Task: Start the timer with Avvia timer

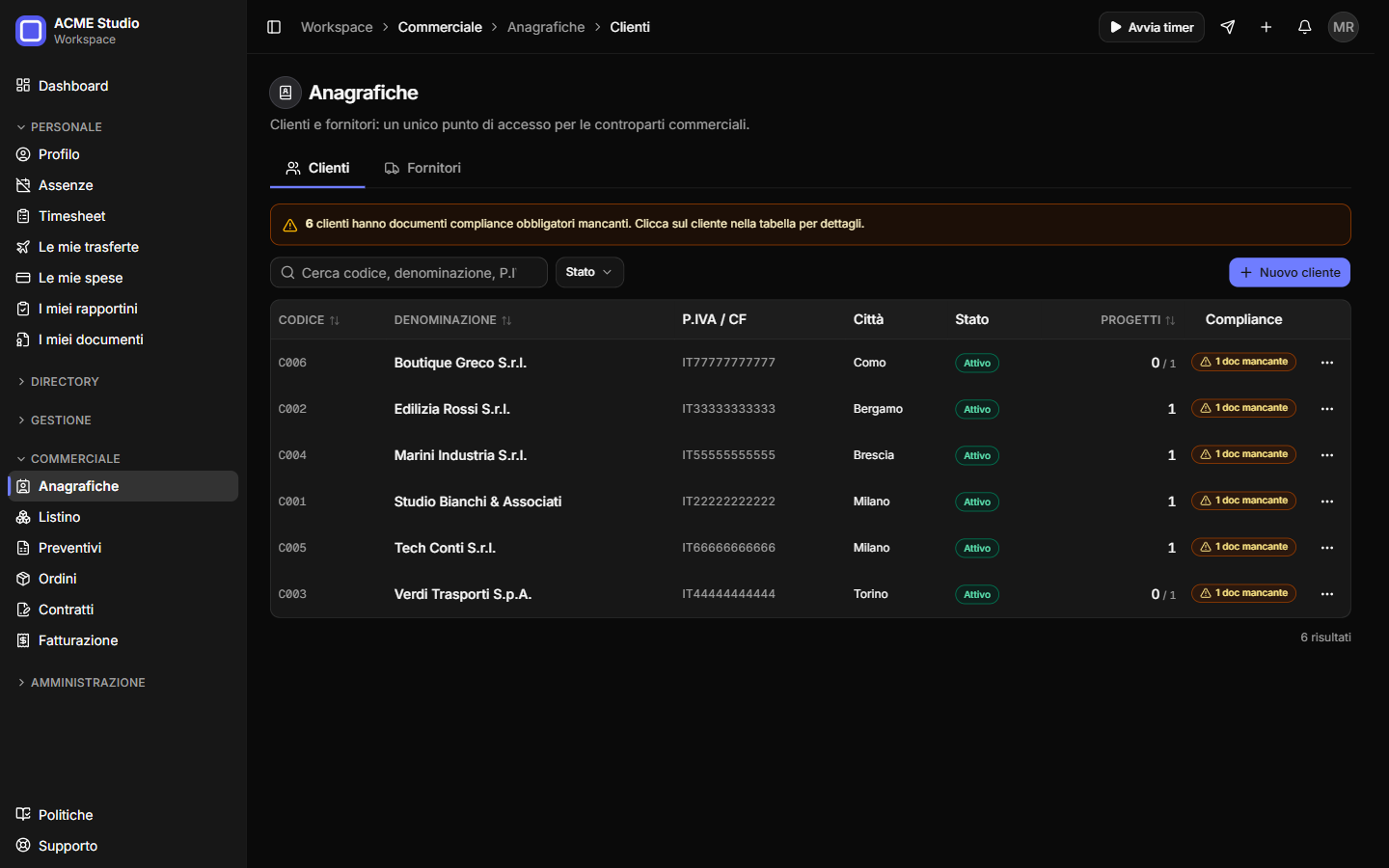Action: click(x=1152, y=27)
